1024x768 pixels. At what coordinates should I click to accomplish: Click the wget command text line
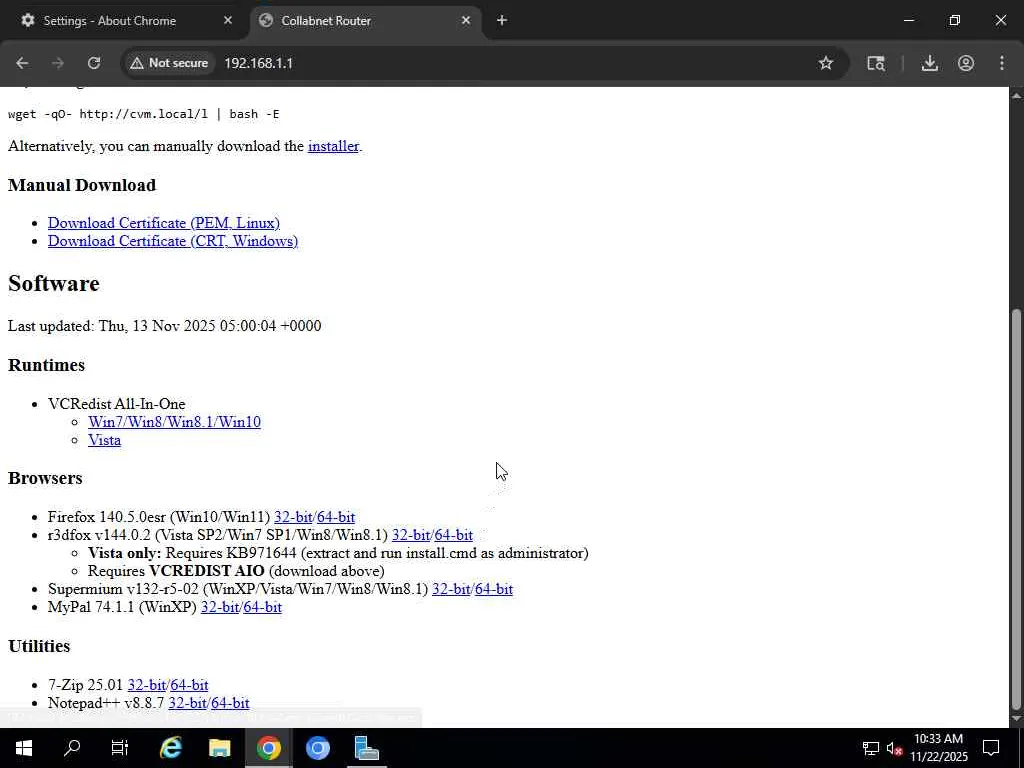click(144, 114)
